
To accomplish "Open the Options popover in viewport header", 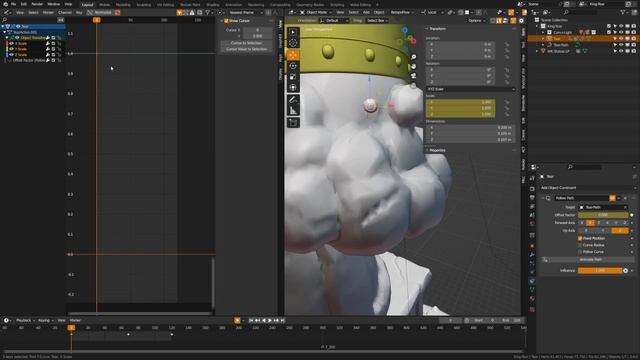I will point(476,20).
